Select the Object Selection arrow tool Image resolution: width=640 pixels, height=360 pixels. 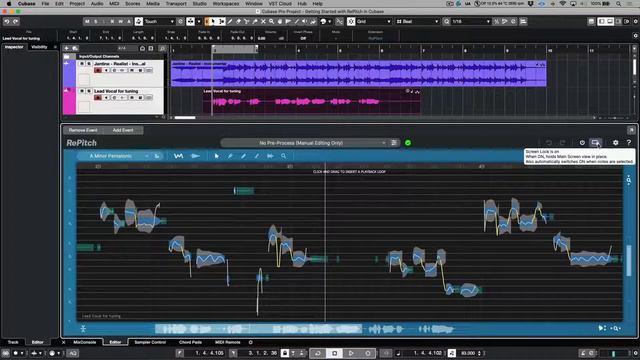pos(213,21)
